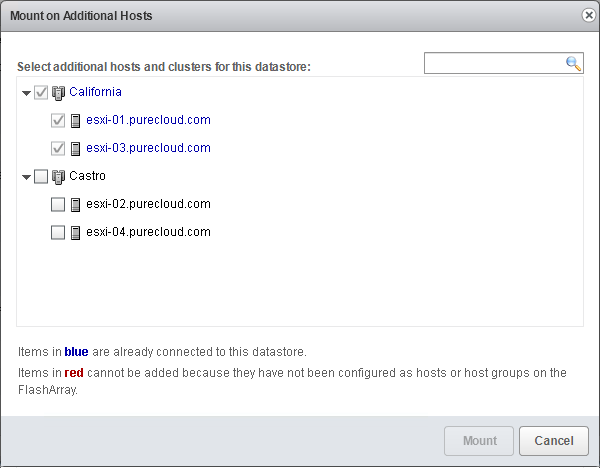Focus the host search input field
600x468 pixels.
pos(494,63)
